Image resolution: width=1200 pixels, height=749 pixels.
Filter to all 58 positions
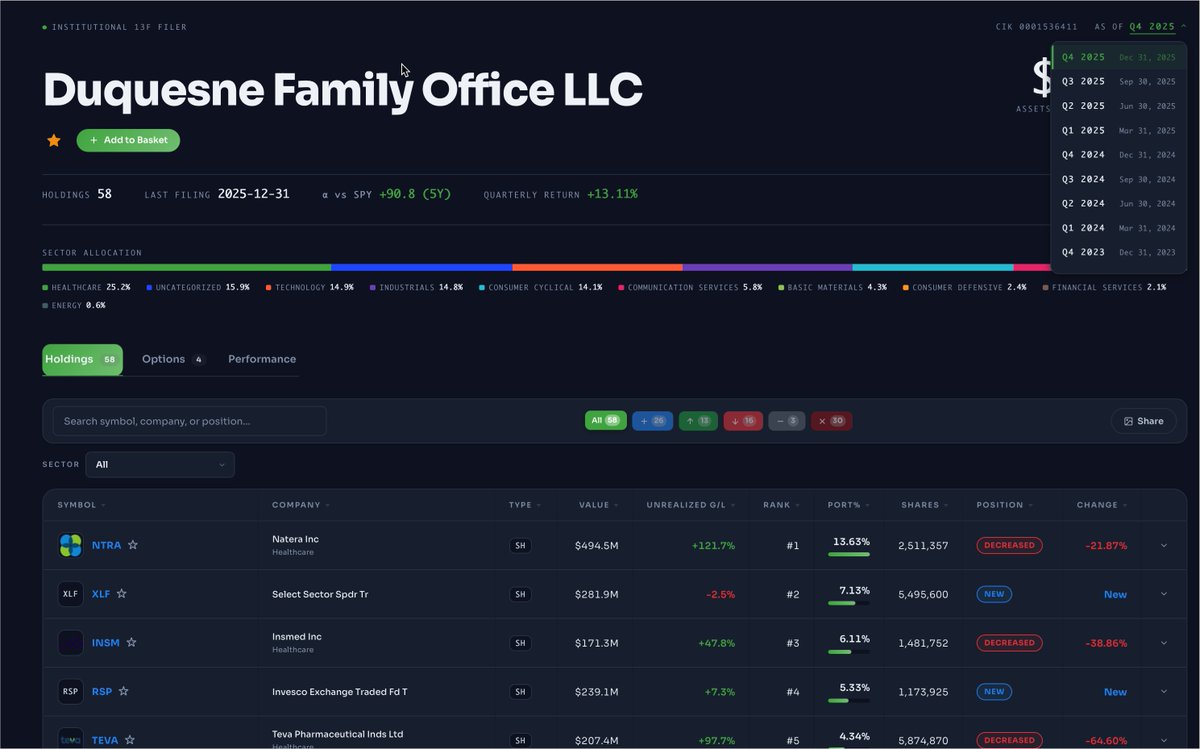coord(606,421)
